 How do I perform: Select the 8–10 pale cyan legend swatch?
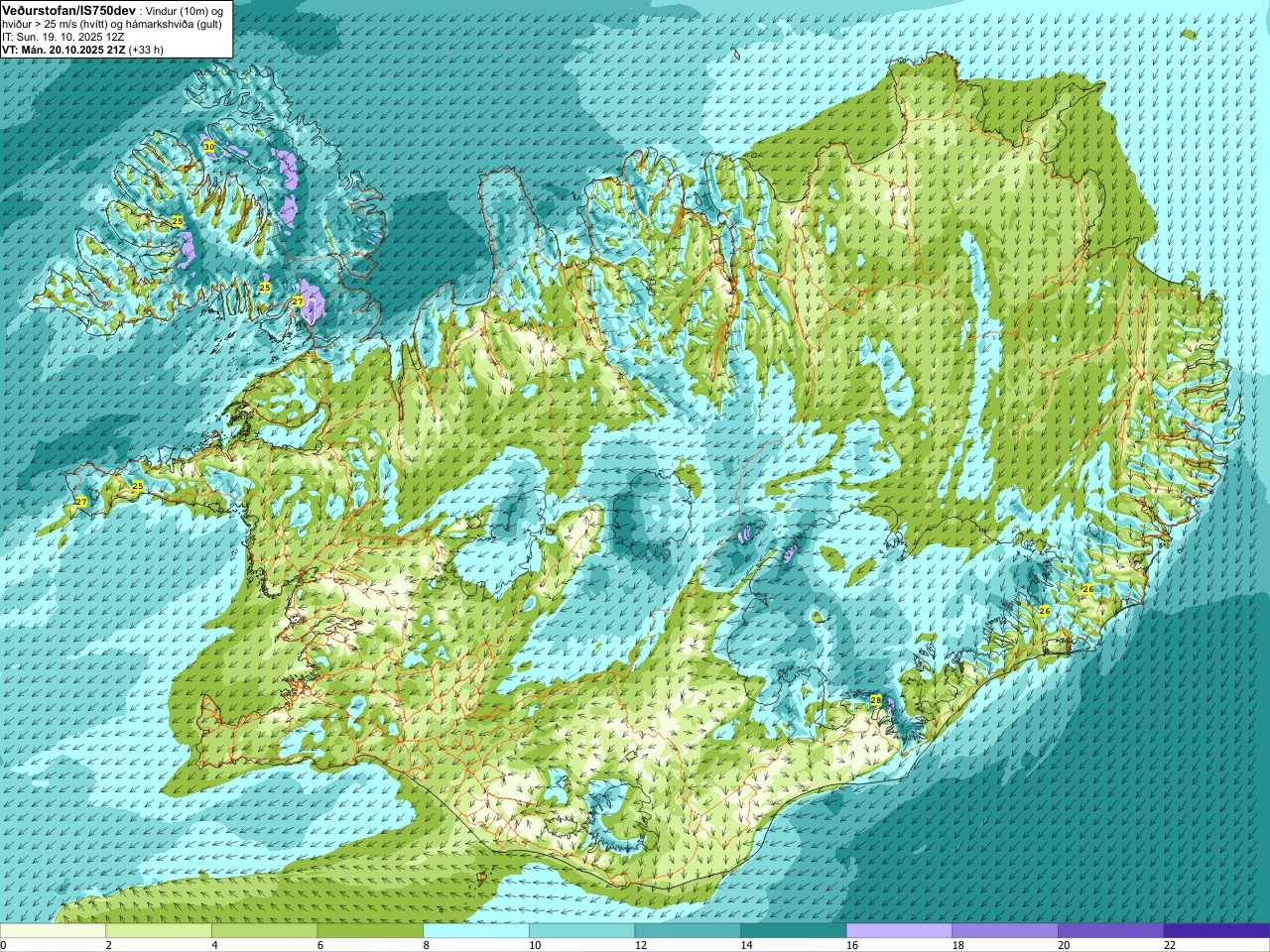476,931
